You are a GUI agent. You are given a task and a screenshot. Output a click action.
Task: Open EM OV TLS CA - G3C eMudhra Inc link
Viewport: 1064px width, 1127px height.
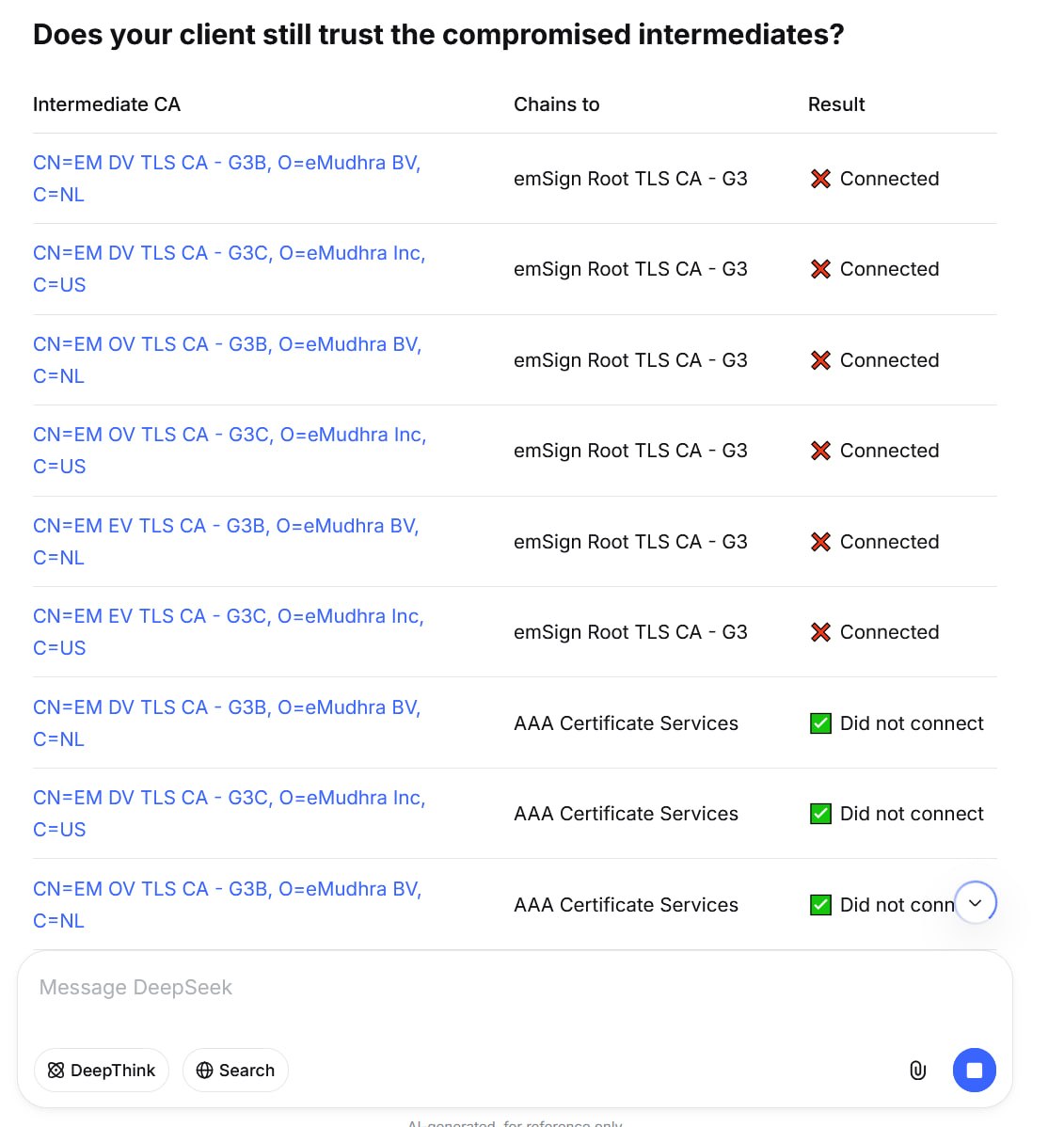point(230,451)
